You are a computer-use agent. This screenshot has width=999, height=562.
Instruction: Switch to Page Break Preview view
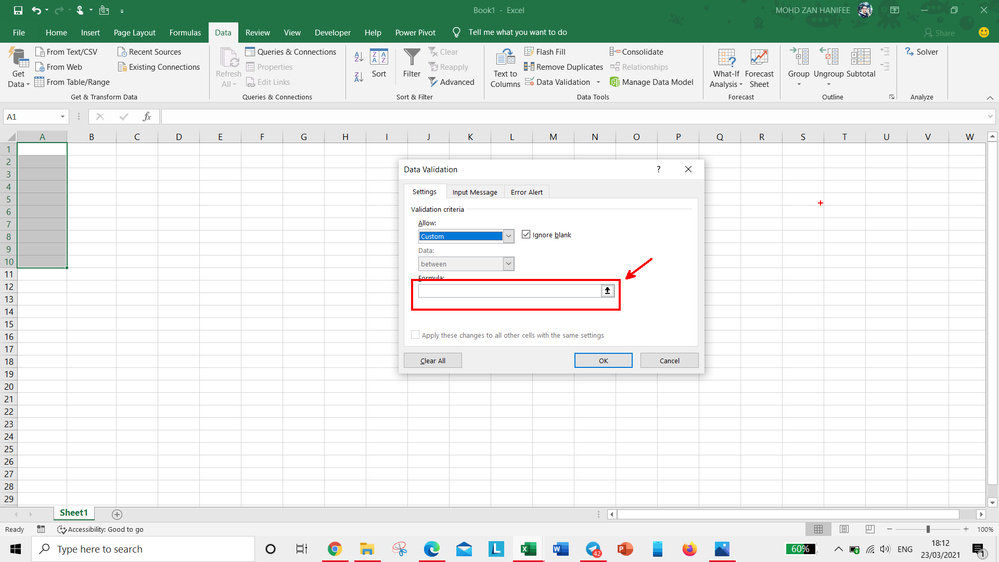[870, 529]
